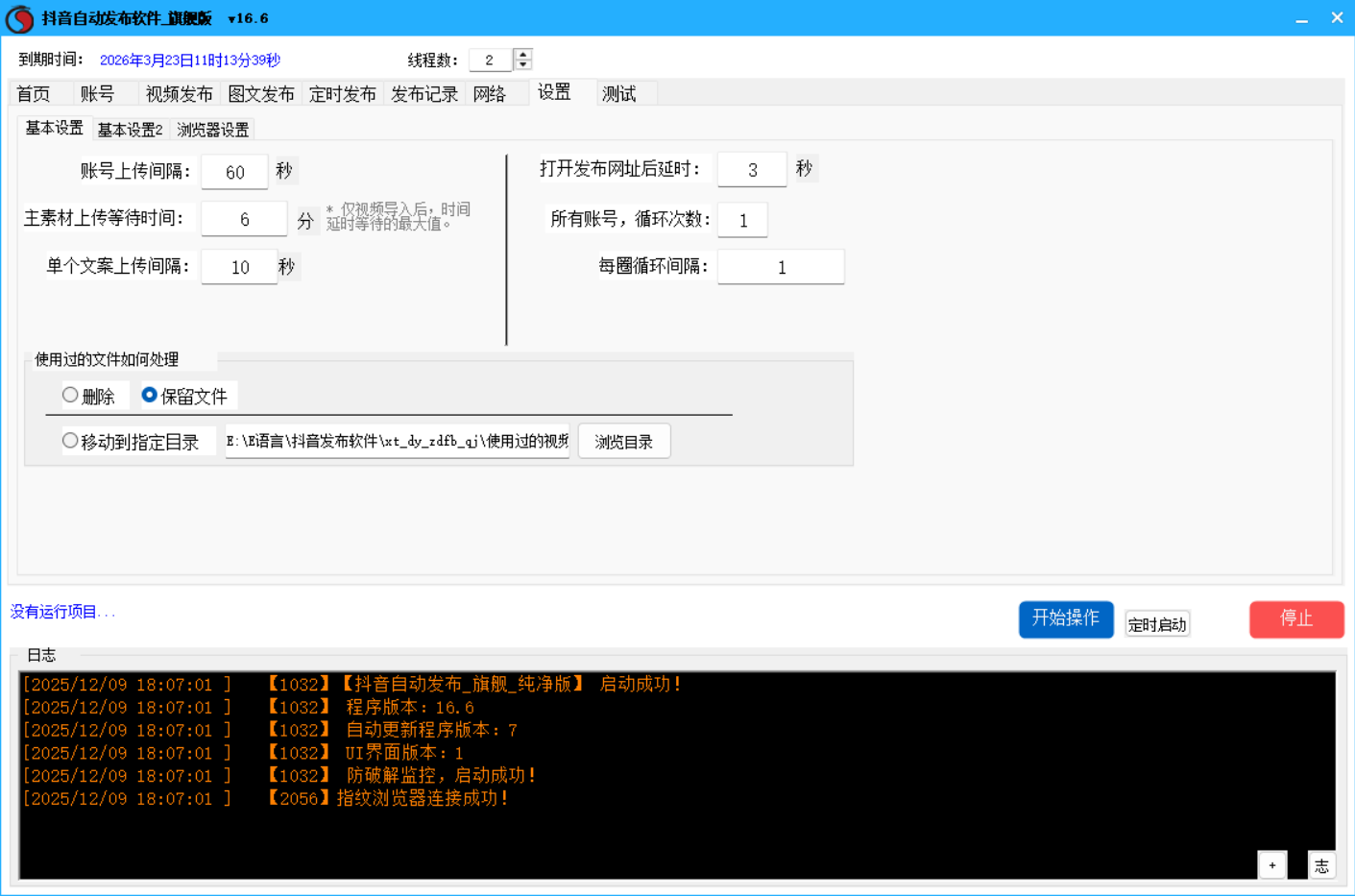Click the plus button in log panel
This screenshot has height=896, width=1355.
point(1271,864)
